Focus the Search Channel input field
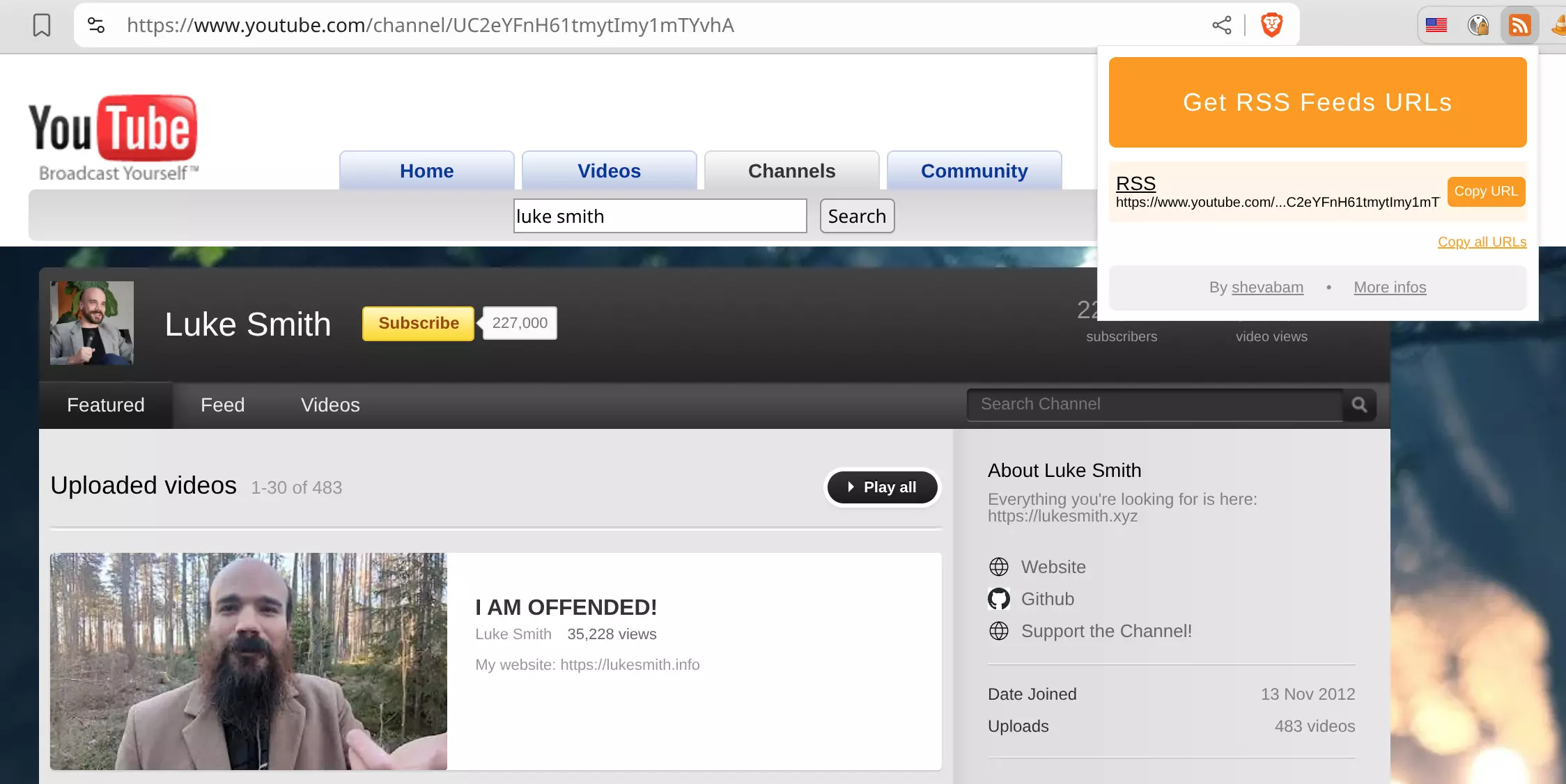This screenshot has width=1566, height=784. click(1155, 405)
